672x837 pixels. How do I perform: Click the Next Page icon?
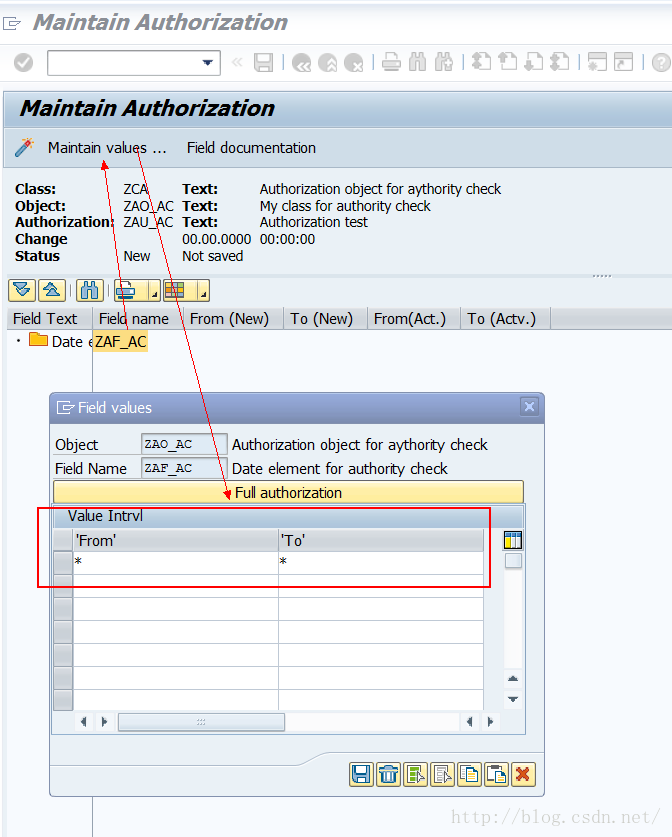coord(533,62)
